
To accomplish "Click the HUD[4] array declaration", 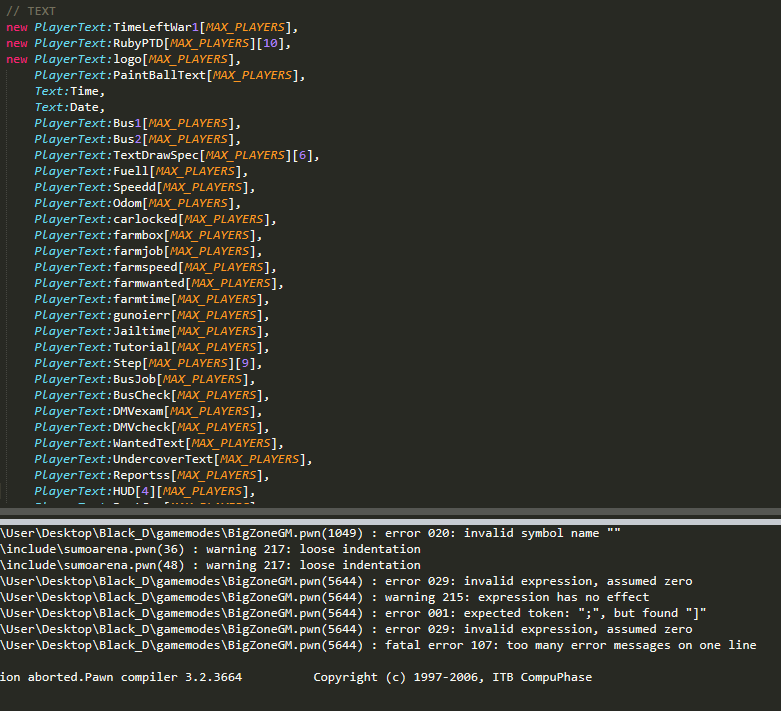I will [145, 491].
